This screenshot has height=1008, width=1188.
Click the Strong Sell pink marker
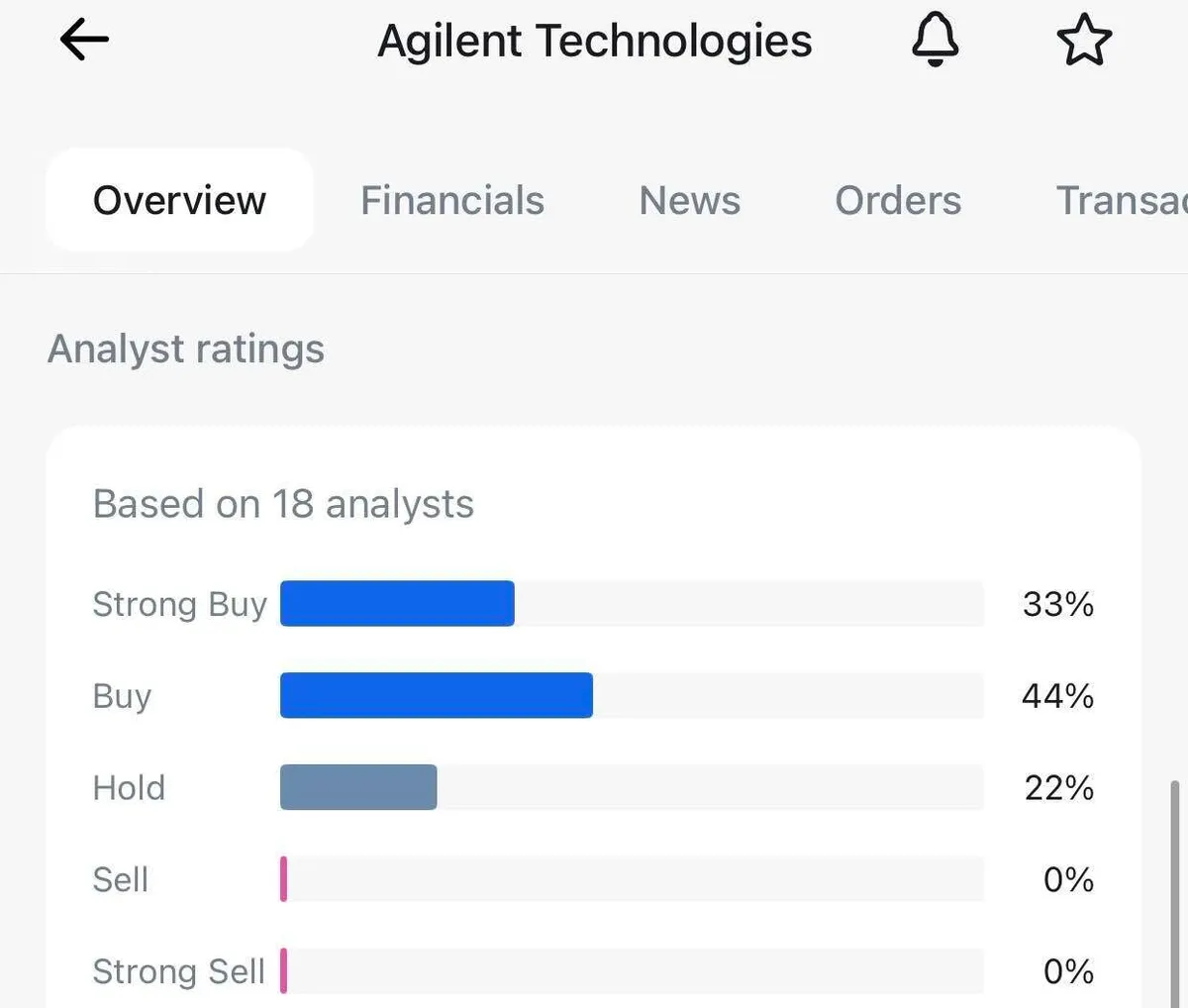coord(284,970)
